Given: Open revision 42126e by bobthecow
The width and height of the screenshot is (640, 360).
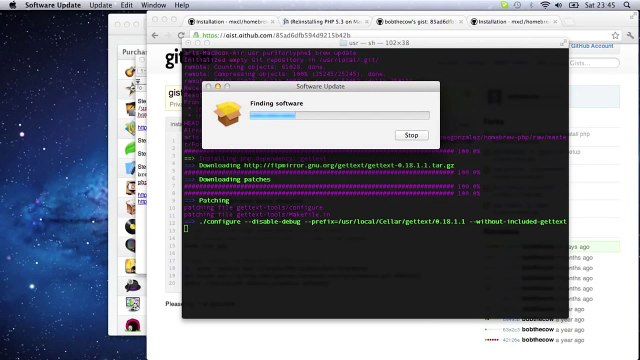Looking at the screenshot, I should tap(511, 340).
